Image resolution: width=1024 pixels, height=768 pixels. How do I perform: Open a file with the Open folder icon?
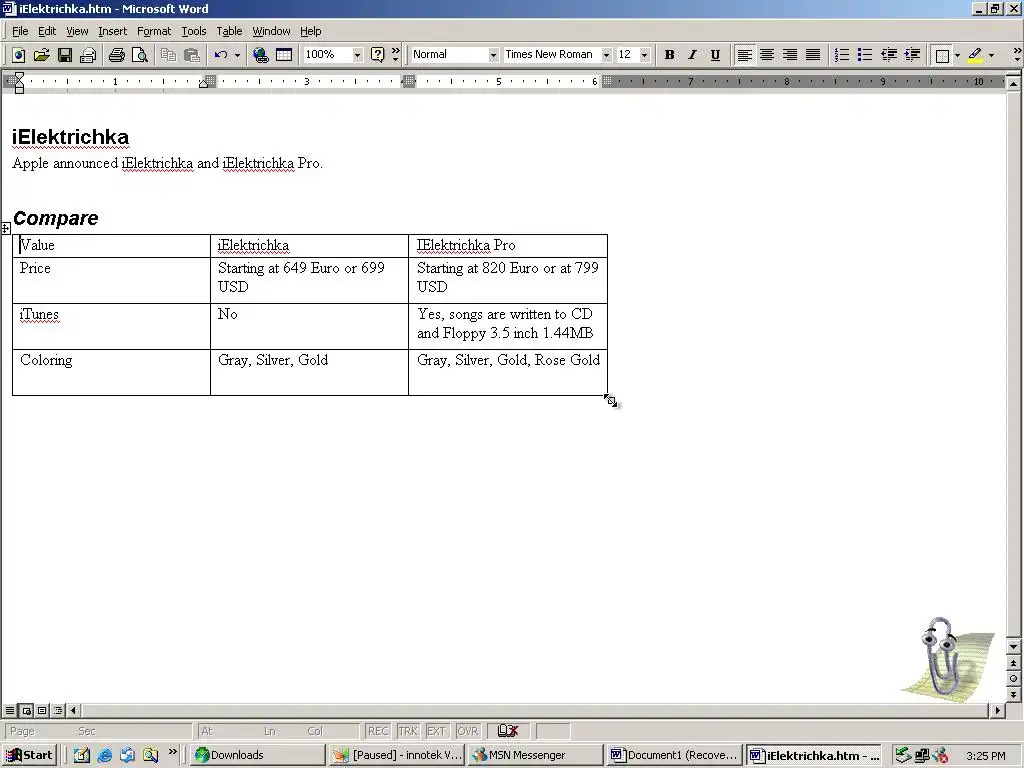pos(42,55)
